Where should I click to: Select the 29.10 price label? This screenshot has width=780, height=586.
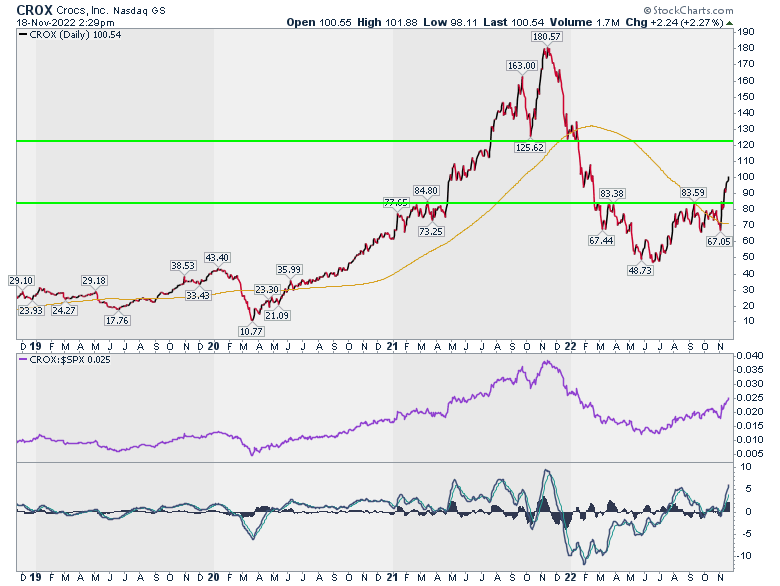tap(21, 281)
